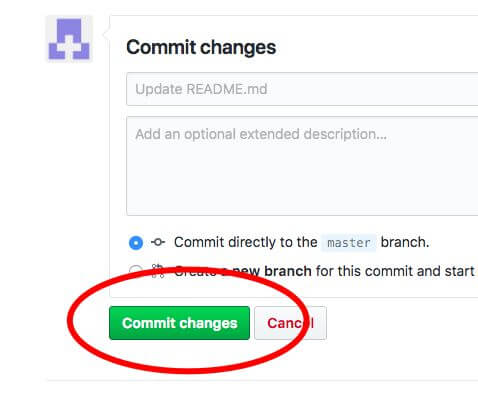Select the Create a new branch radio button
Image resolution: width=478 pixels, height=412 pixels.
pyautogui.click(x=136, y=271)
